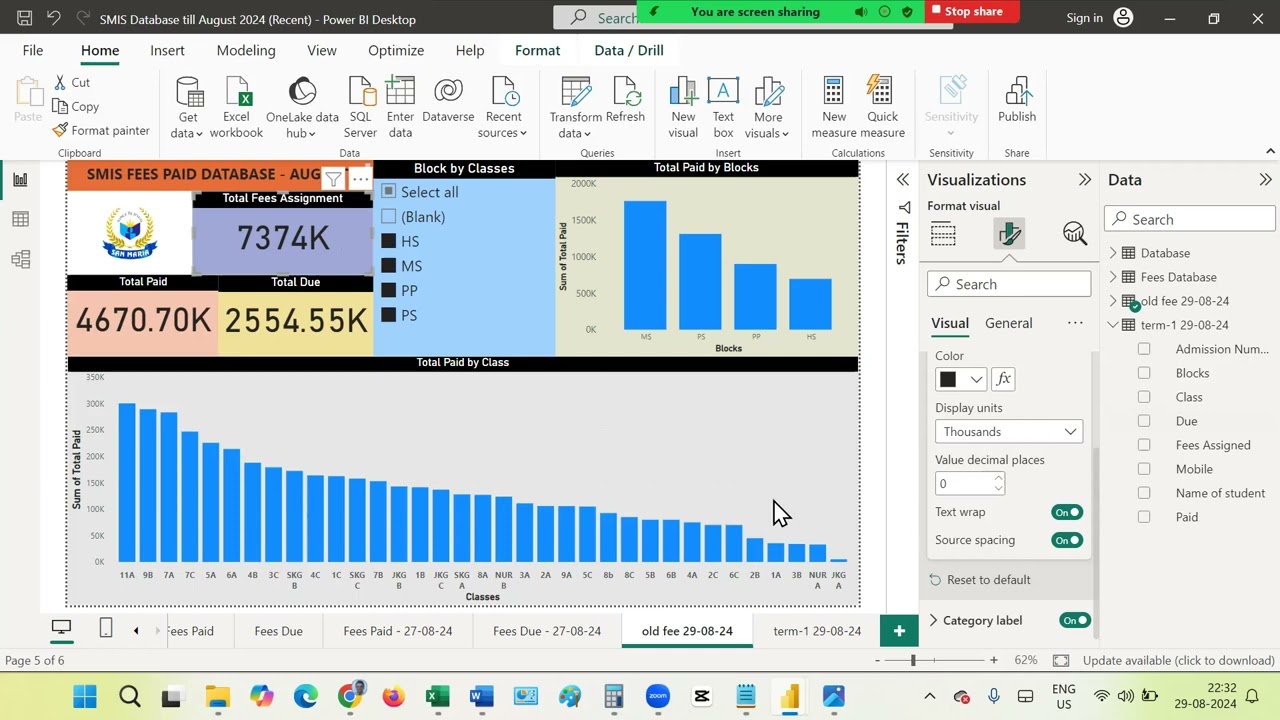Switch to Report view in left sidebar

tap(20, 180)
